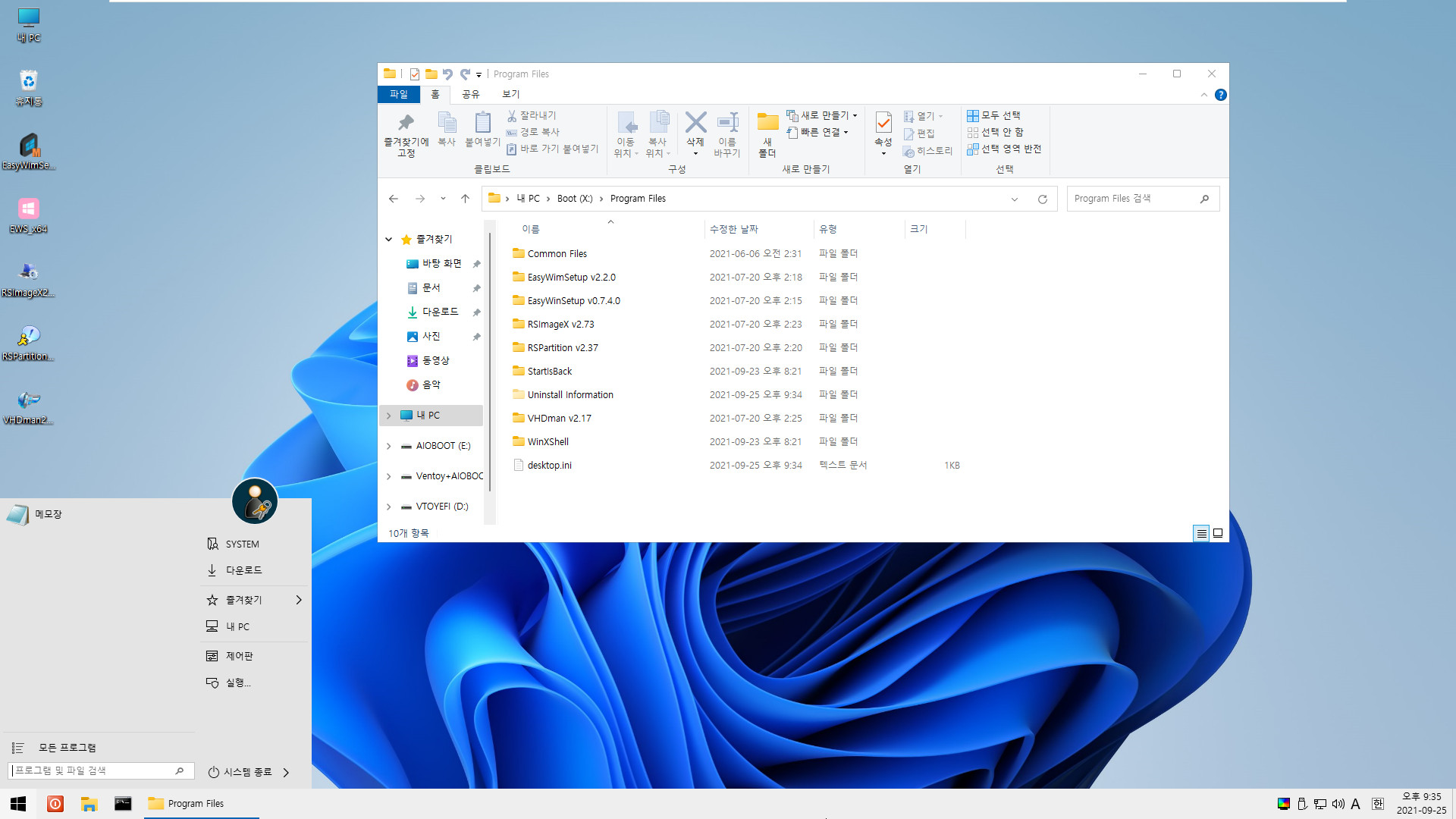This screenshot has width=1456, height=819.
Task: Click the Delete (삭제) X icon
Action: point(695,122)
